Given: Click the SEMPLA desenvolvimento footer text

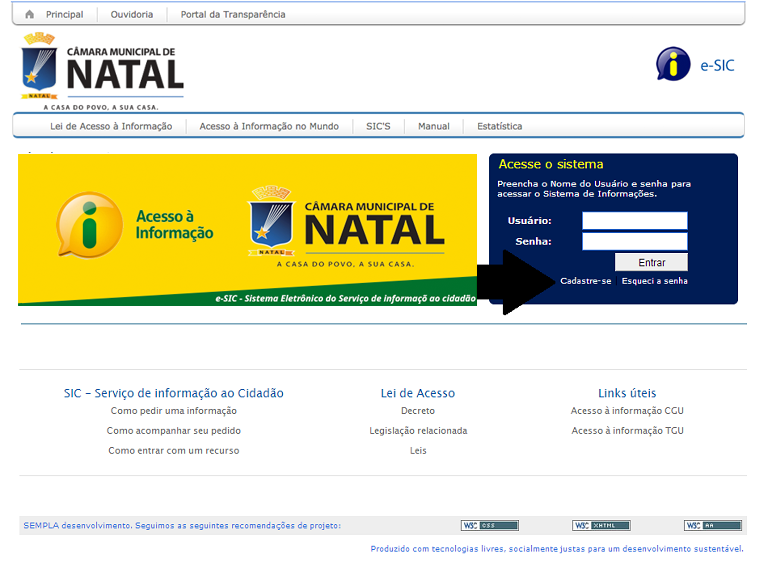Looking at the screenshot, I should coord(182,525).
